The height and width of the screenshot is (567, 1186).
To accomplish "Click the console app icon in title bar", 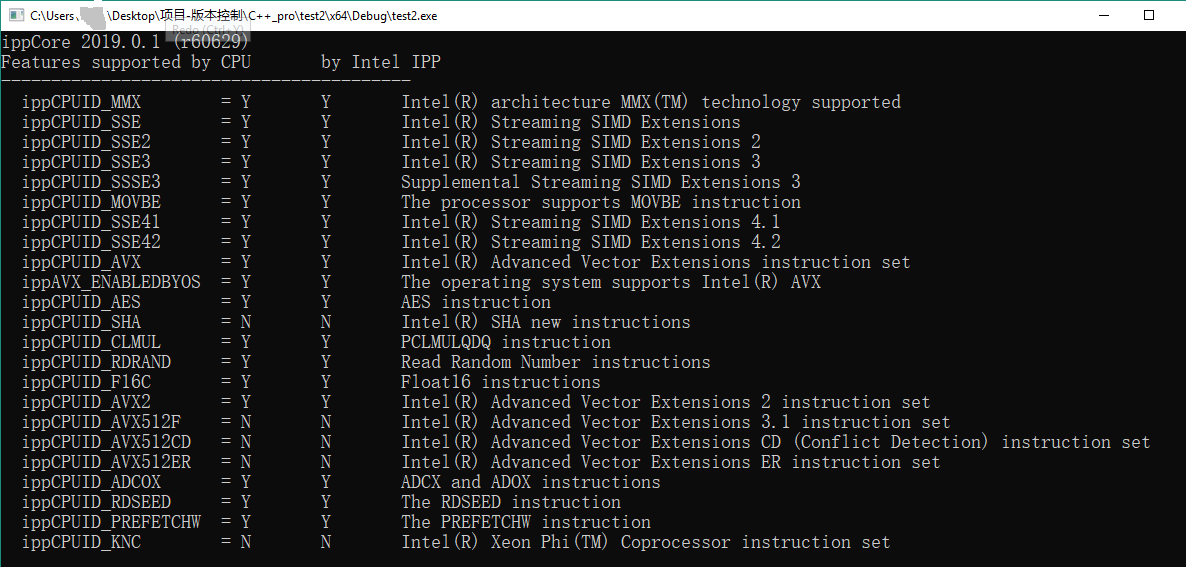I will (15, 16).
